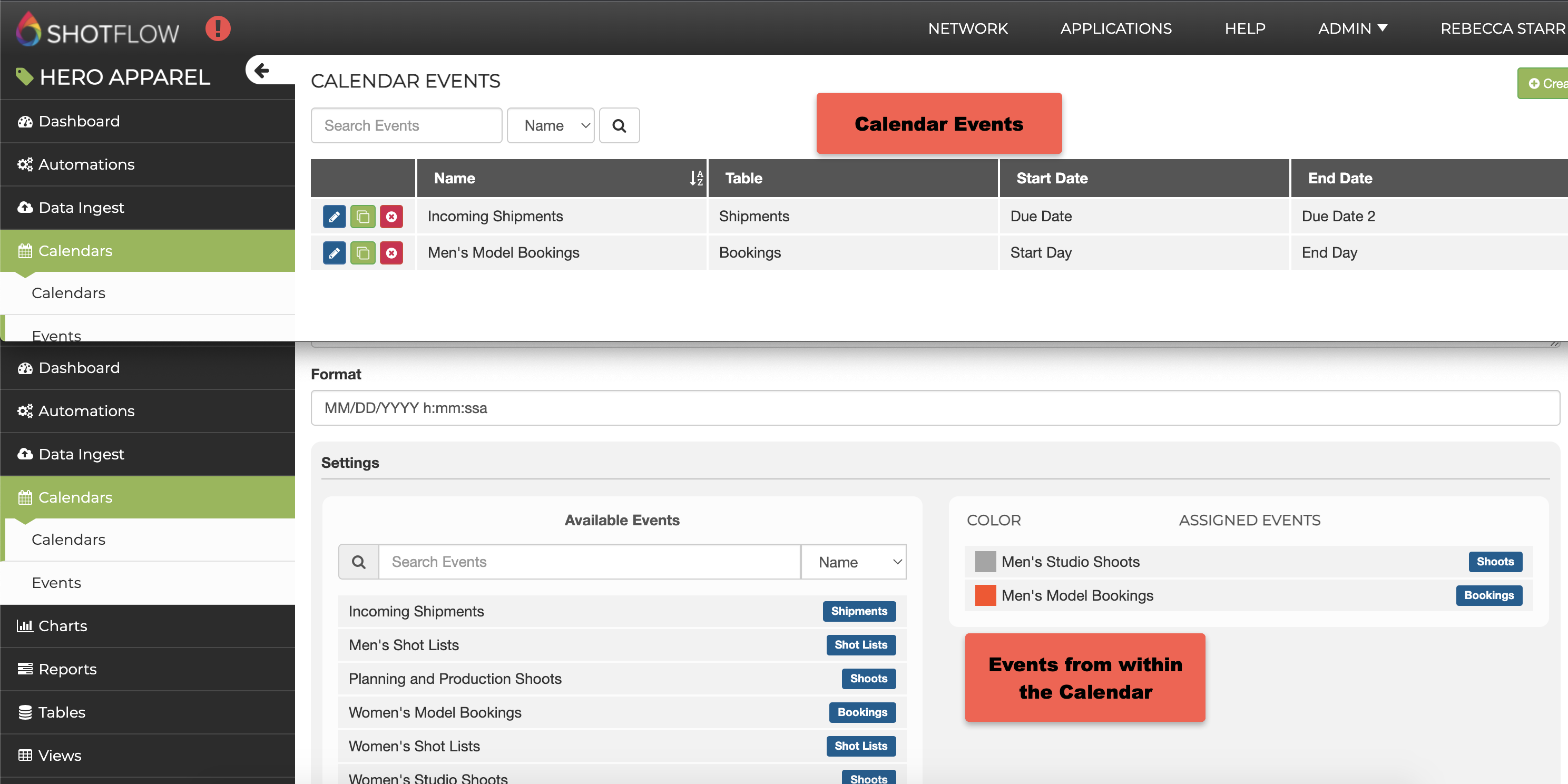
Task: Delete the Incoming Shipments event
Action: click(x=391, y=216)
